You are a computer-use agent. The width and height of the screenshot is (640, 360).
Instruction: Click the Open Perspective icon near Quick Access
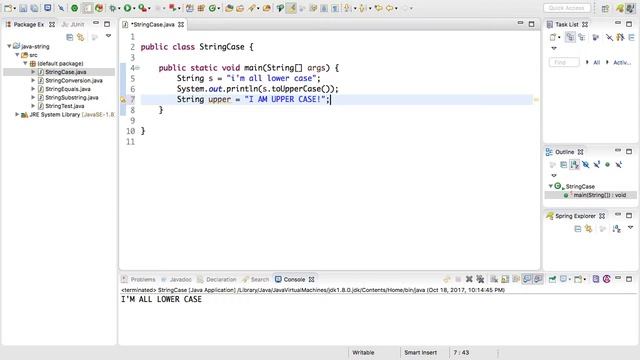point(605,8)
